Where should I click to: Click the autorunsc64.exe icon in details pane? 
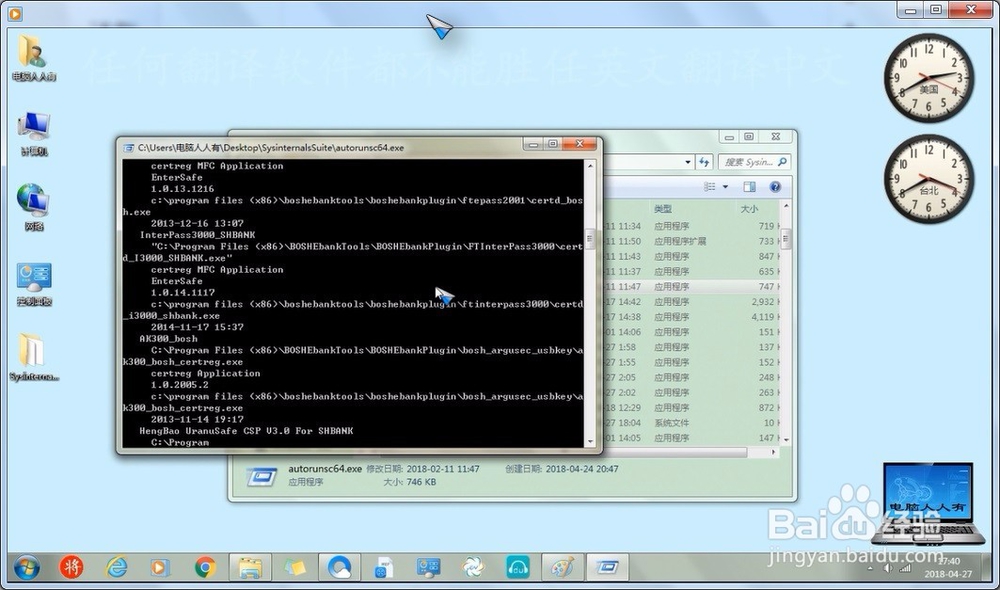point(261,476)
